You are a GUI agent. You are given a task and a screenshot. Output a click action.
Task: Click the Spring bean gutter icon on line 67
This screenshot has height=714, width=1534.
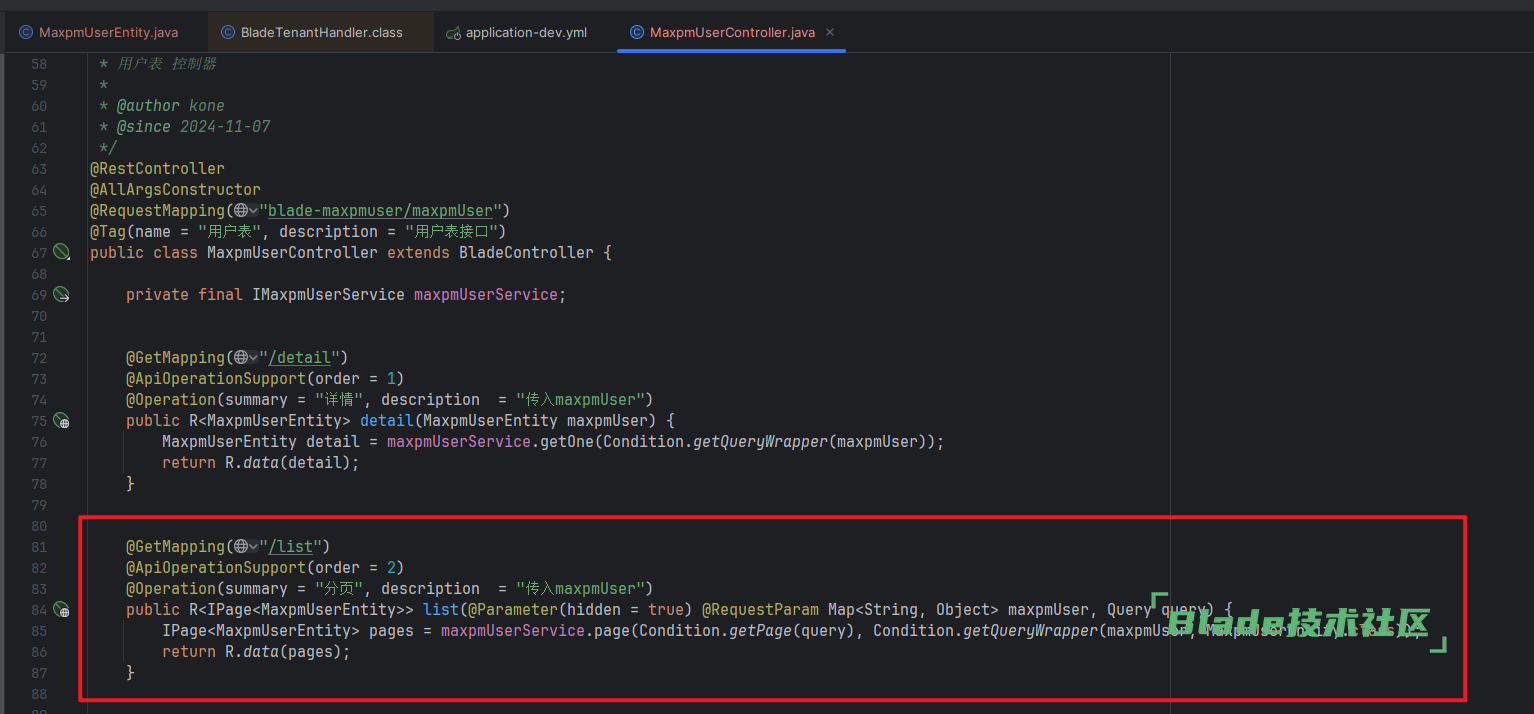point(62,252)
